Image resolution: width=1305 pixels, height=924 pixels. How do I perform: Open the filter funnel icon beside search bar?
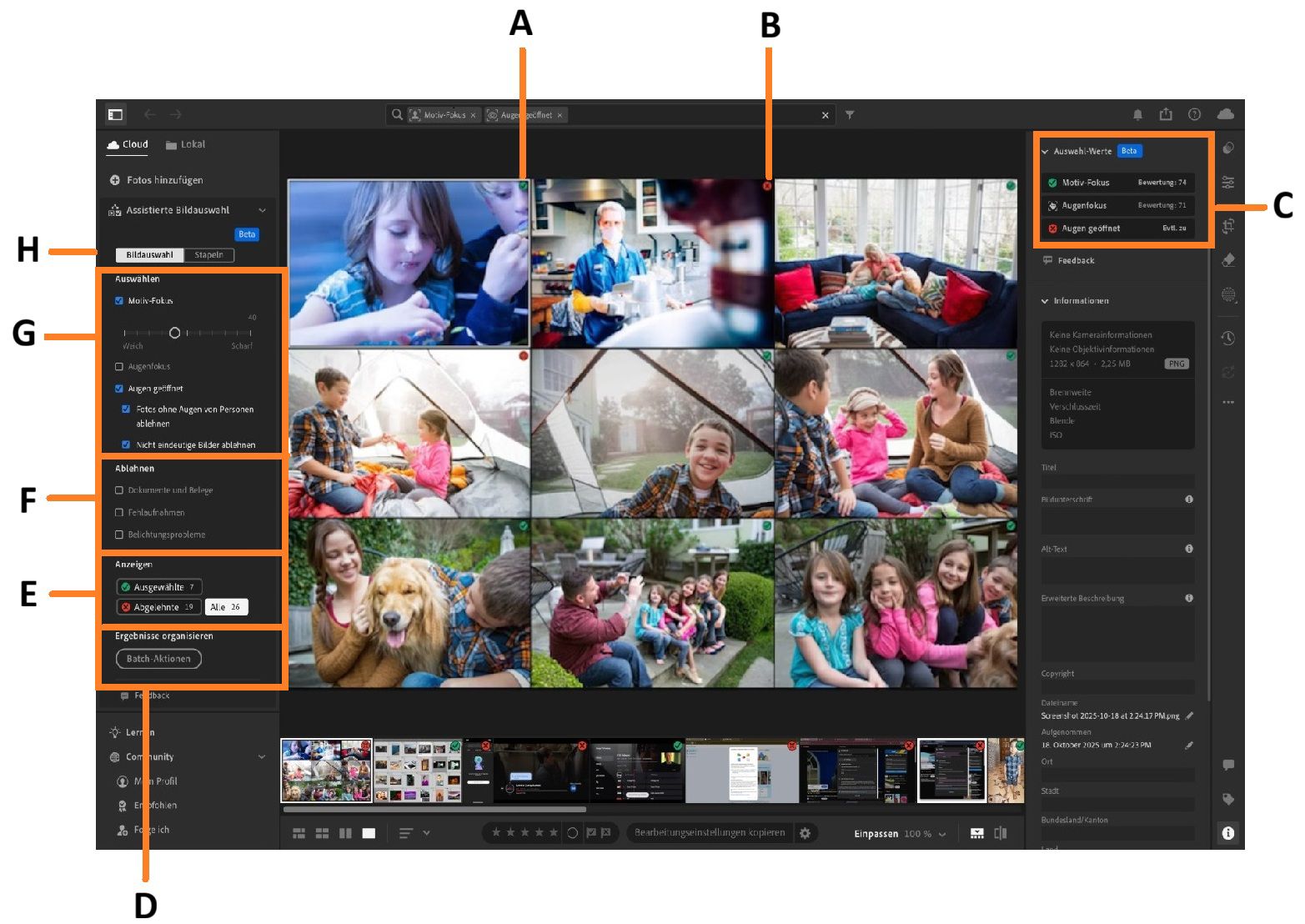[849, 115]
